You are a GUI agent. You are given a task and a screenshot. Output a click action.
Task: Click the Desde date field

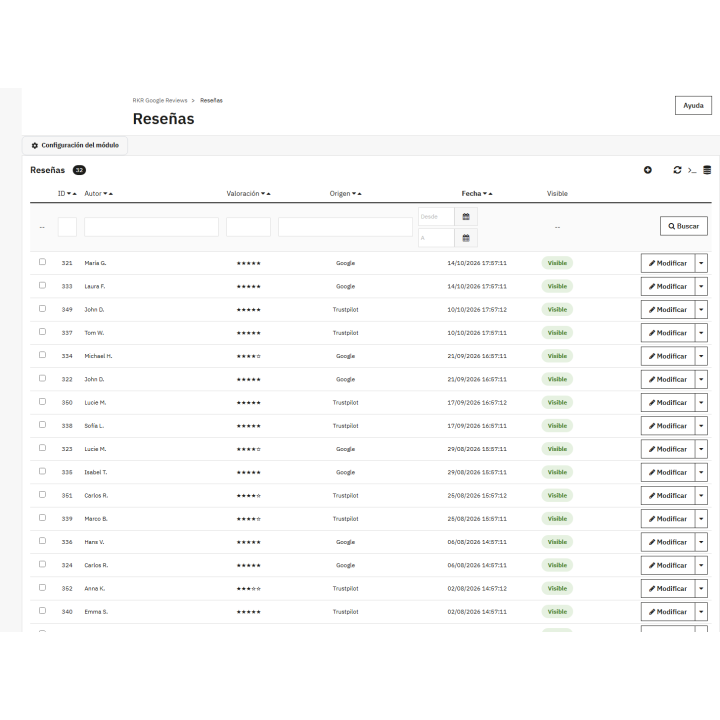[x=436, y=217]
